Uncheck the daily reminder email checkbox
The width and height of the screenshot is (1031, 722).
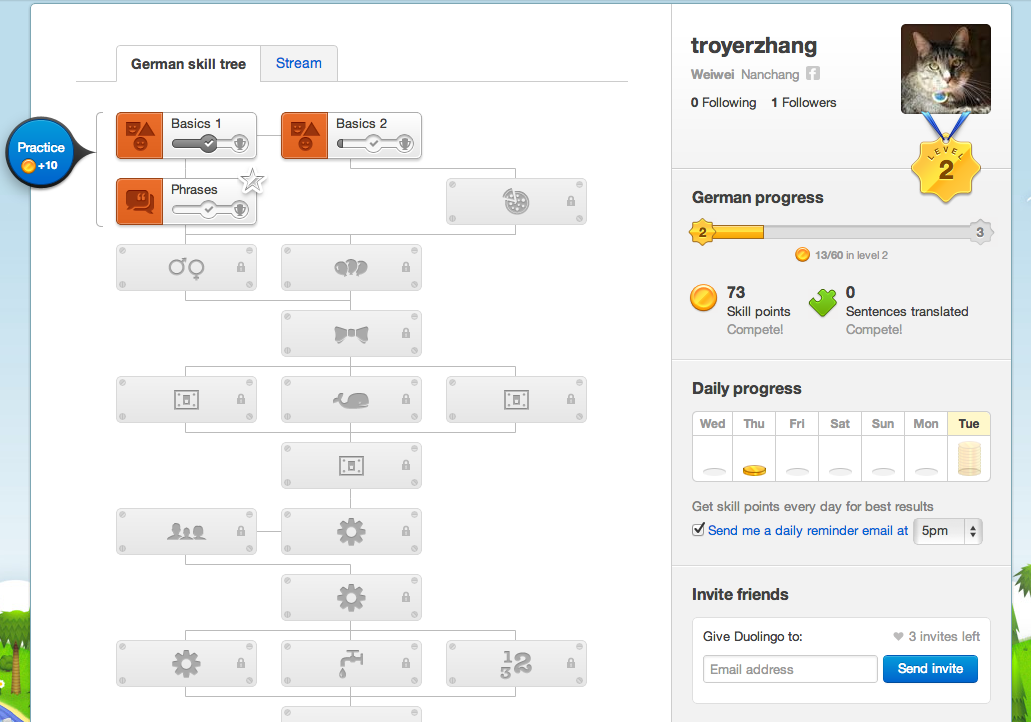pyautogui.click(x=698, y=529)
